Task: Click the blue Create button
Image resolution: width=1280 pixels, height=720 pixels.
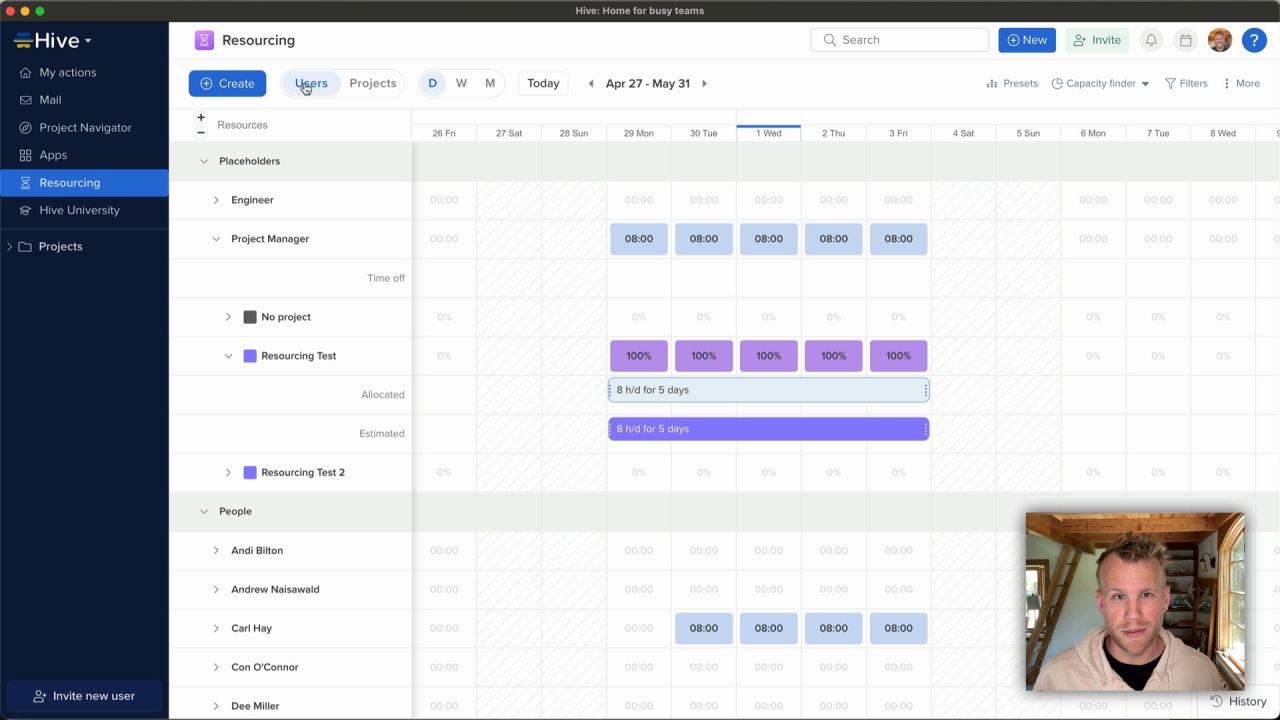Action: (x=227, y=83)
